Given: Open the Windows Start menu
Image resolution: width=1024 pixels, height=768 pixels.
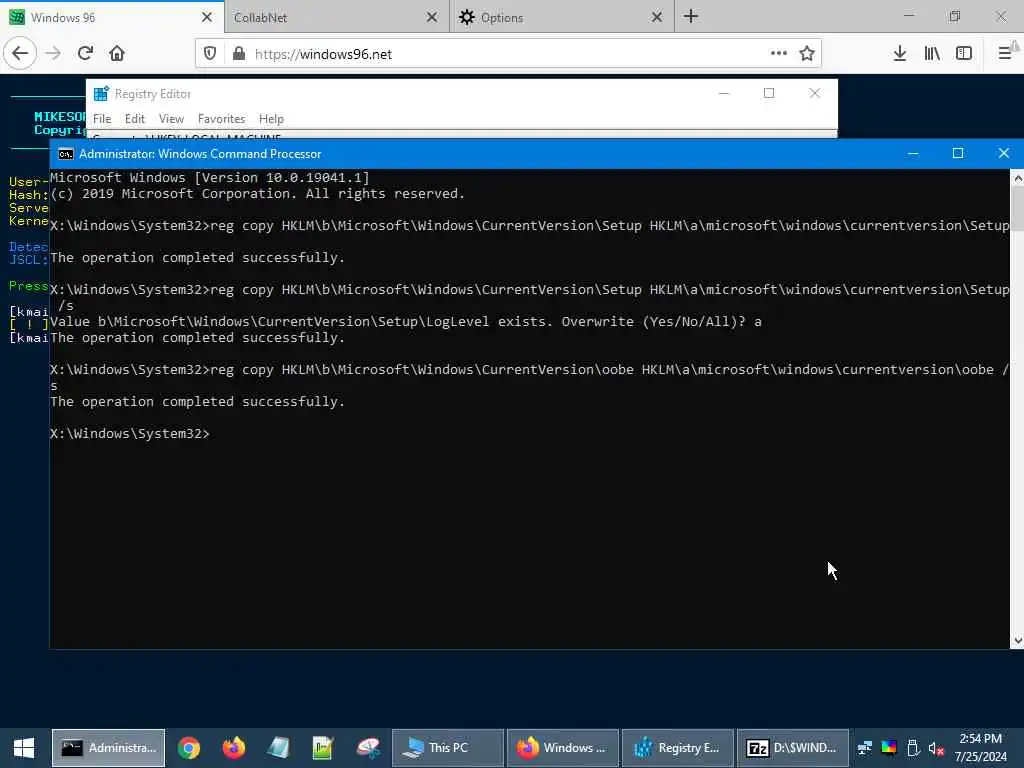Looking at the screenshot, I should click(24, 748).
